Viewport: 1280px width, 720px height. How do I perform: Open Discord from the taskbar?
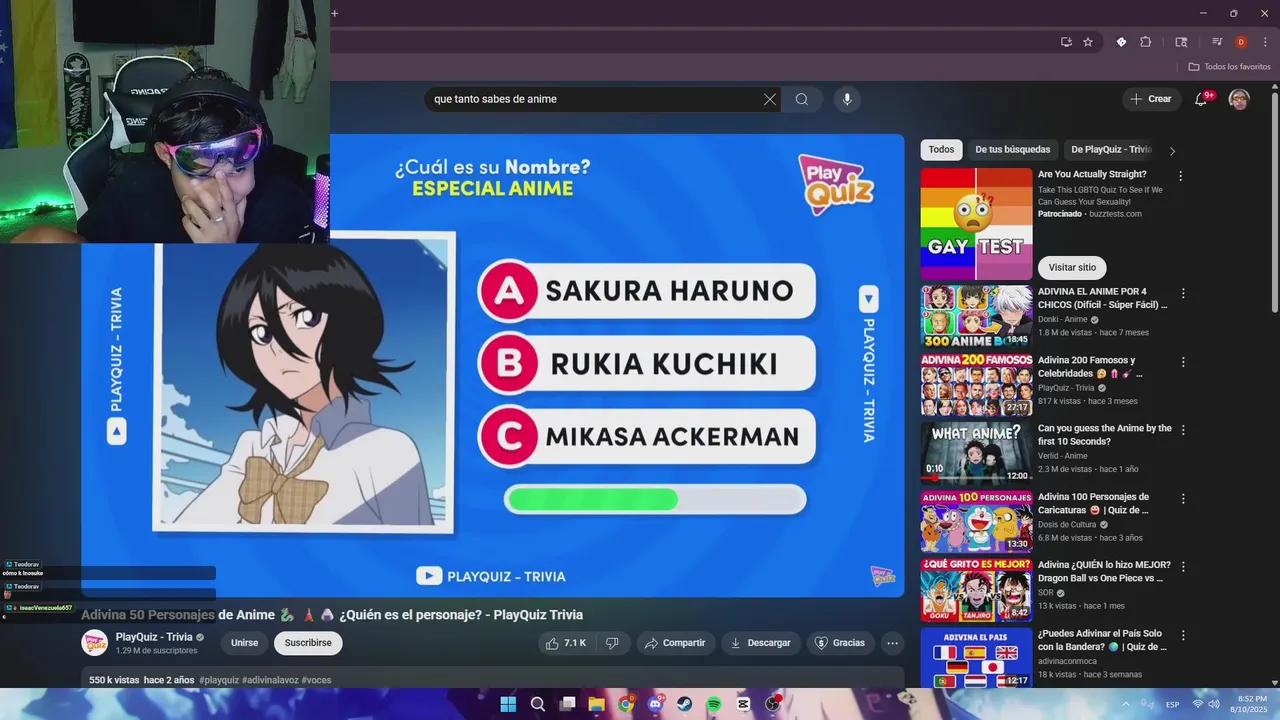click(x=655, y=704)
